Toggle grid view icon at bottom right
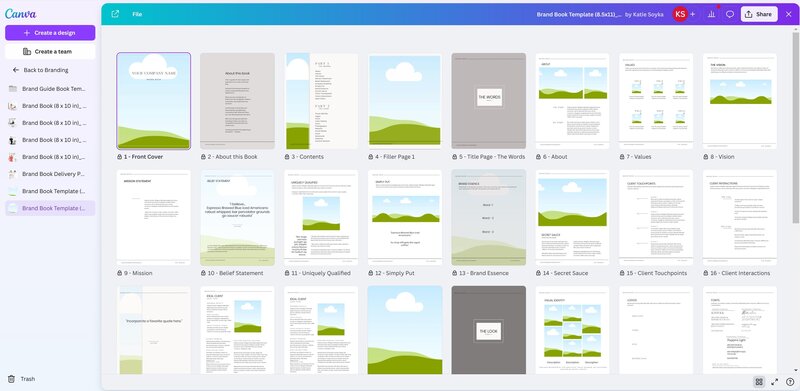This screenshot has width=800, height=391. pyautogui.click(x=759, y=382)
